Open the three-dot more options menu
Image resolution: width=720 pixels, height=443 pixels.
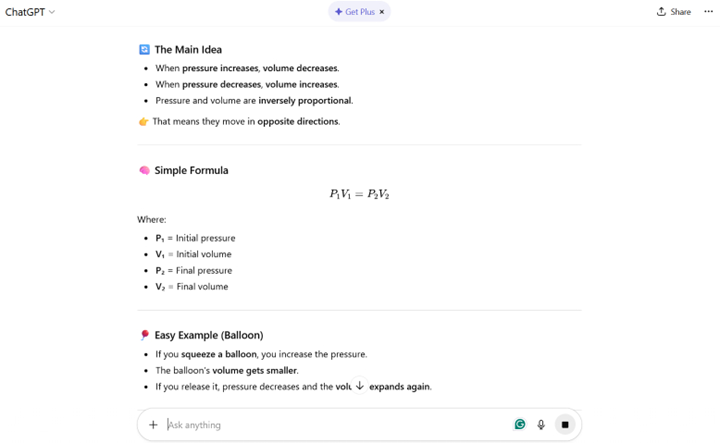pyautogui.click(x=708, y=12)
